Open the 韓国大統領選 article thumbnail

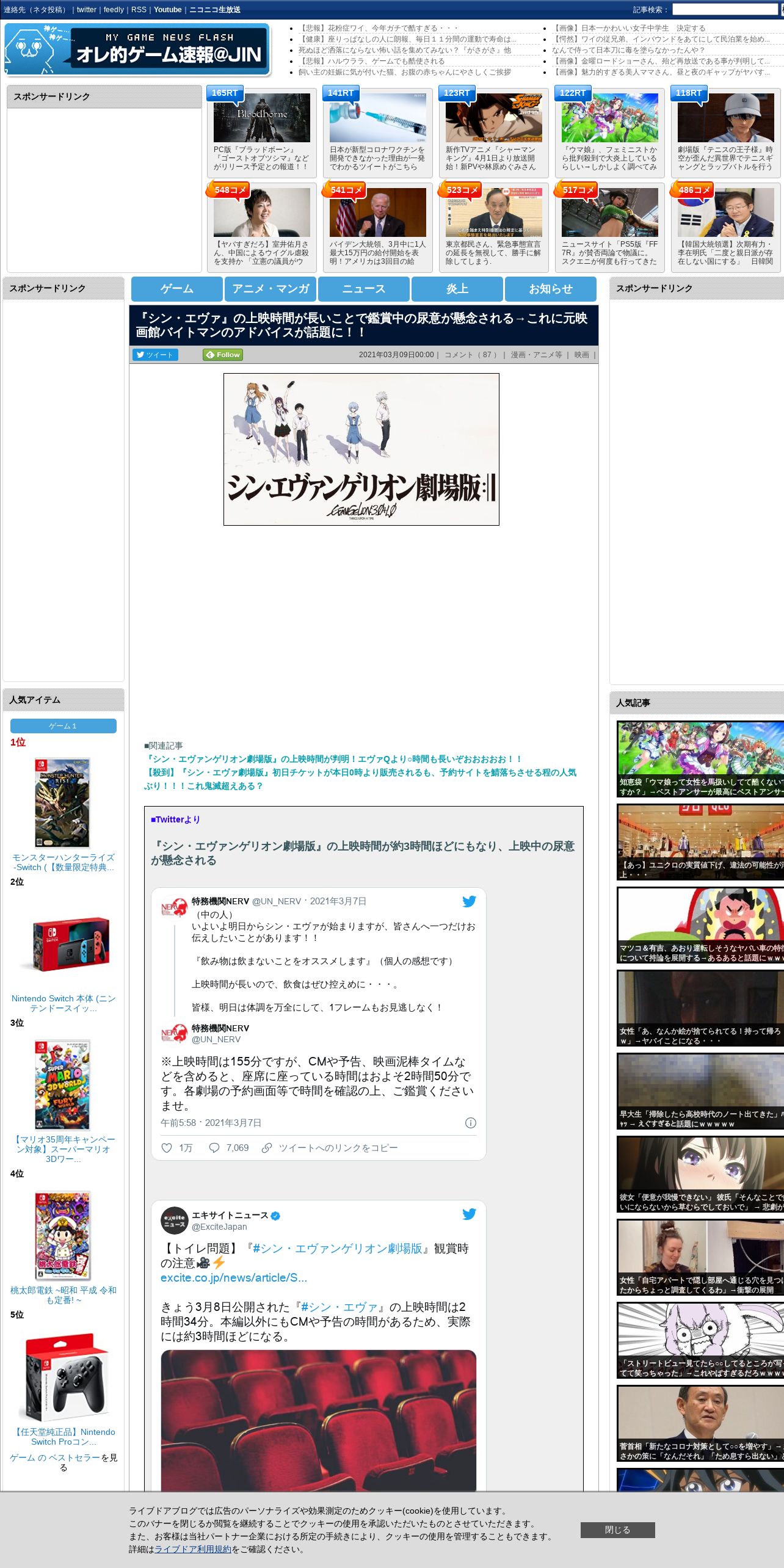click(725, 212)
